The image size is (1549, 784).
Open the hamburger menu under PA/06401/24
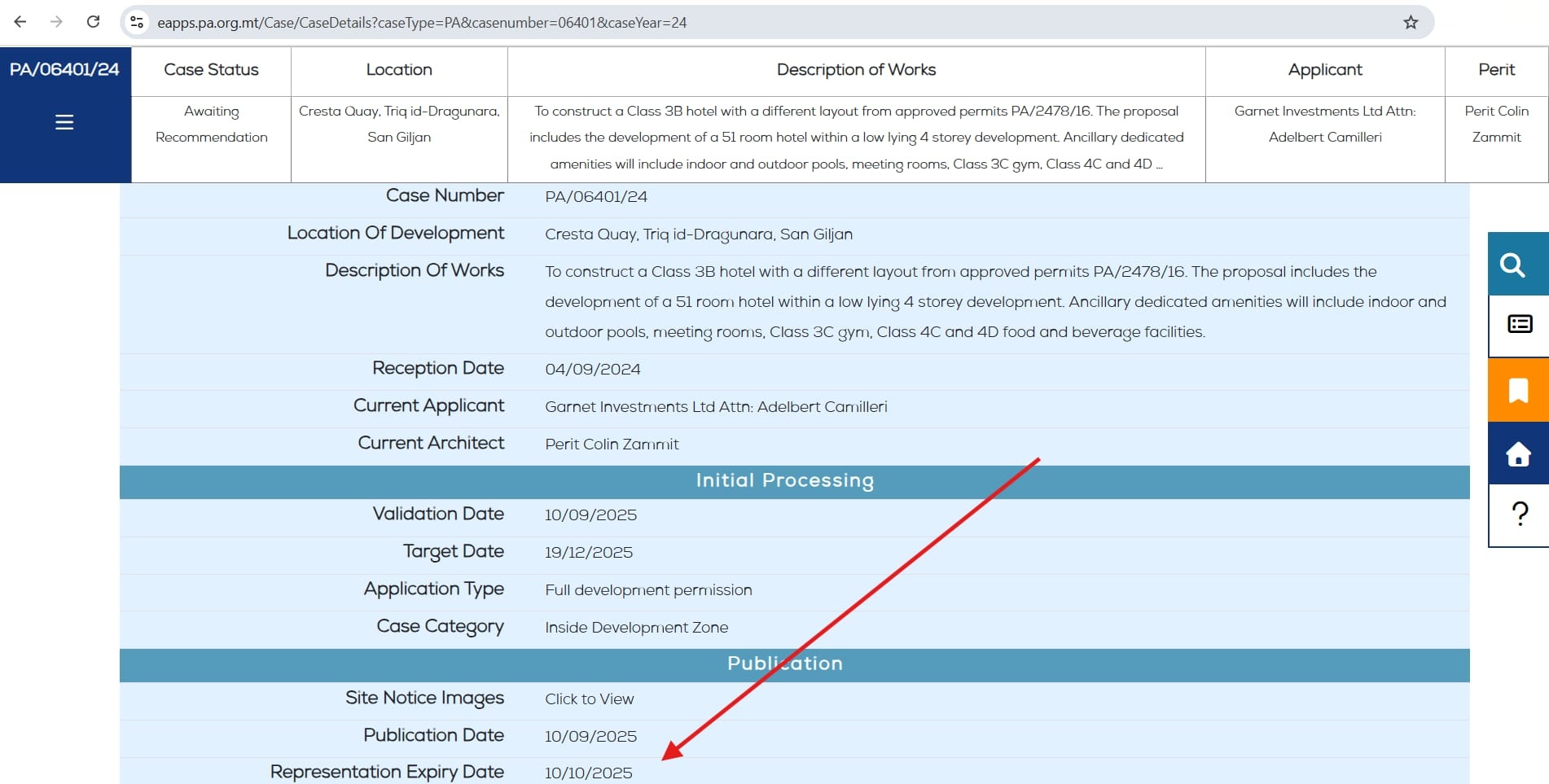coord(64,122)
